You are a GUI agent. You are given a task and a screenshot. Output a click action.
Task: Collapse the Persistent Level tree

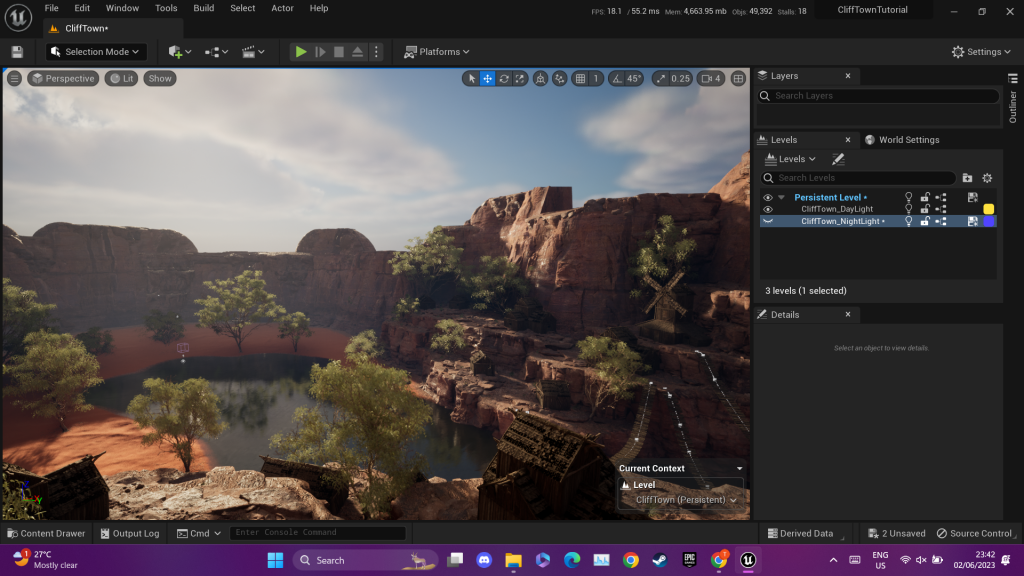tap(782, 197)
